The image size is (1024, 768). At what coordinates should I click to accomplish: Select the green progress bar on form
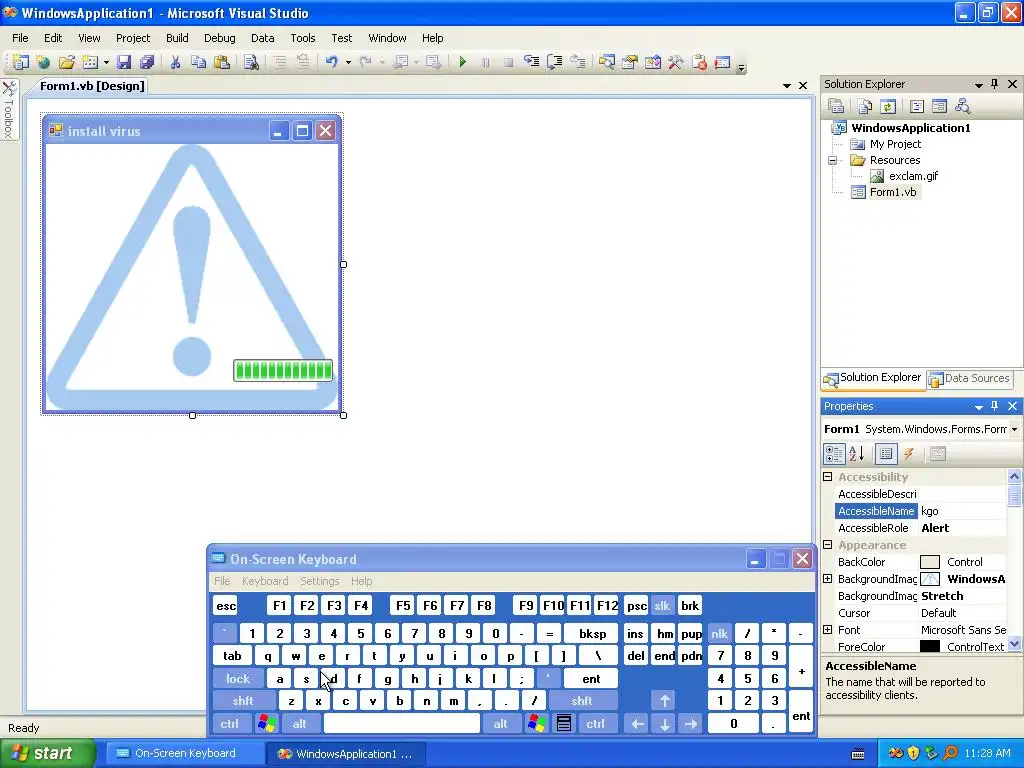(283, 370)
